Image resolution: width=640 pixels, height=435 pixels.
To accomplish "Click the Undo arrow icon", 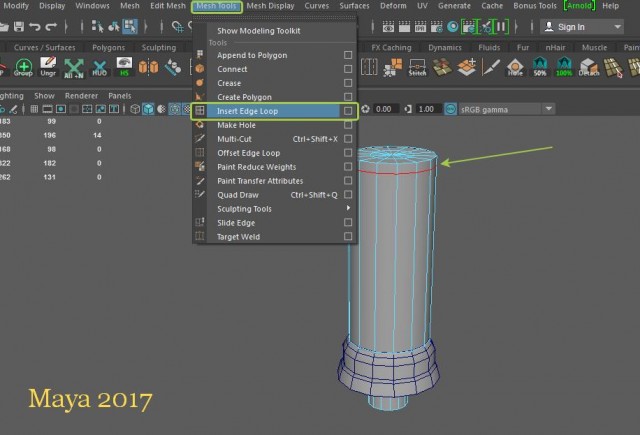I will tap(35, 27).
